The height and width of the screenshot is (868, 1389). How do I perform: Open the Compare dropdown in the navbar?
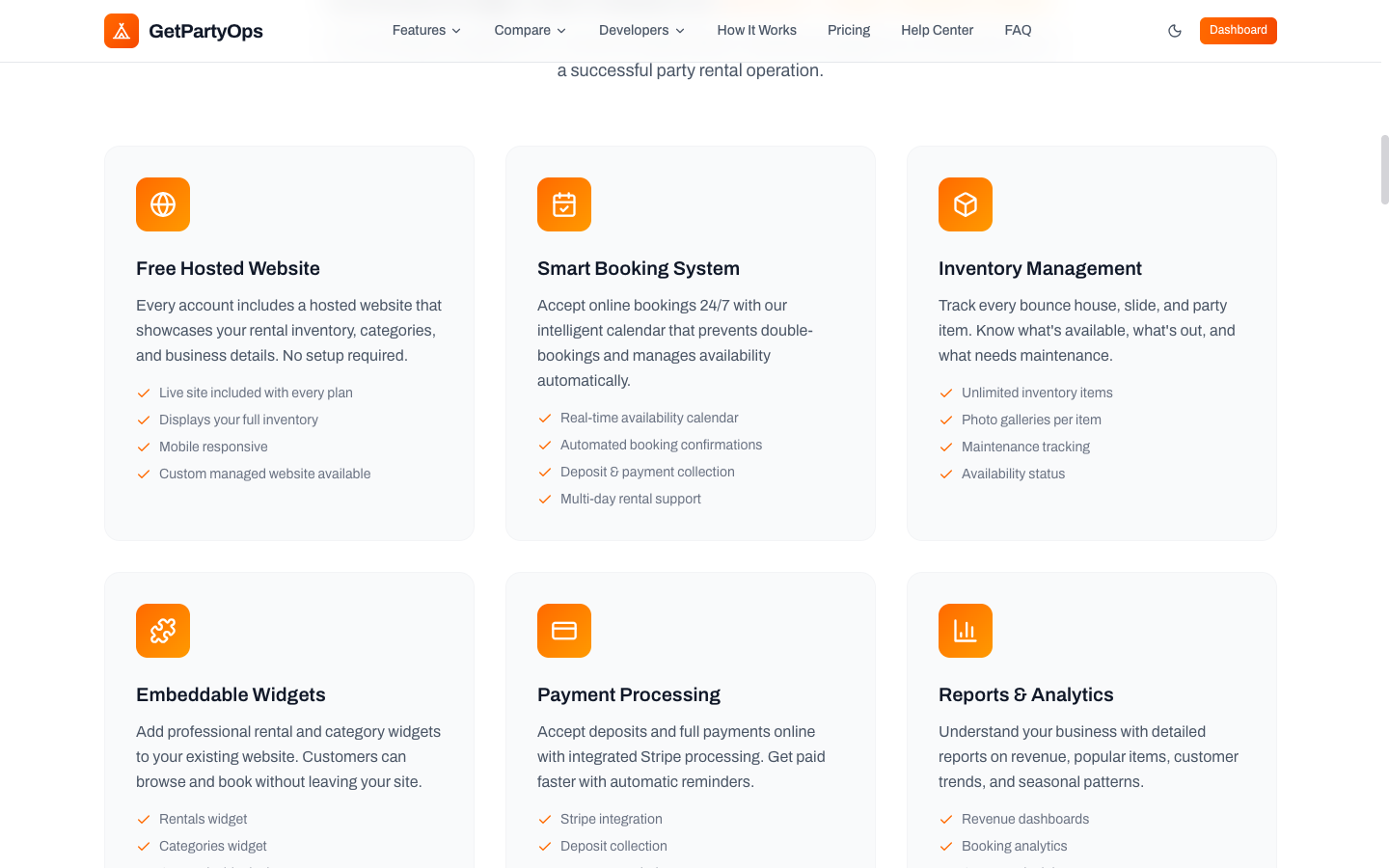point(531,31)
